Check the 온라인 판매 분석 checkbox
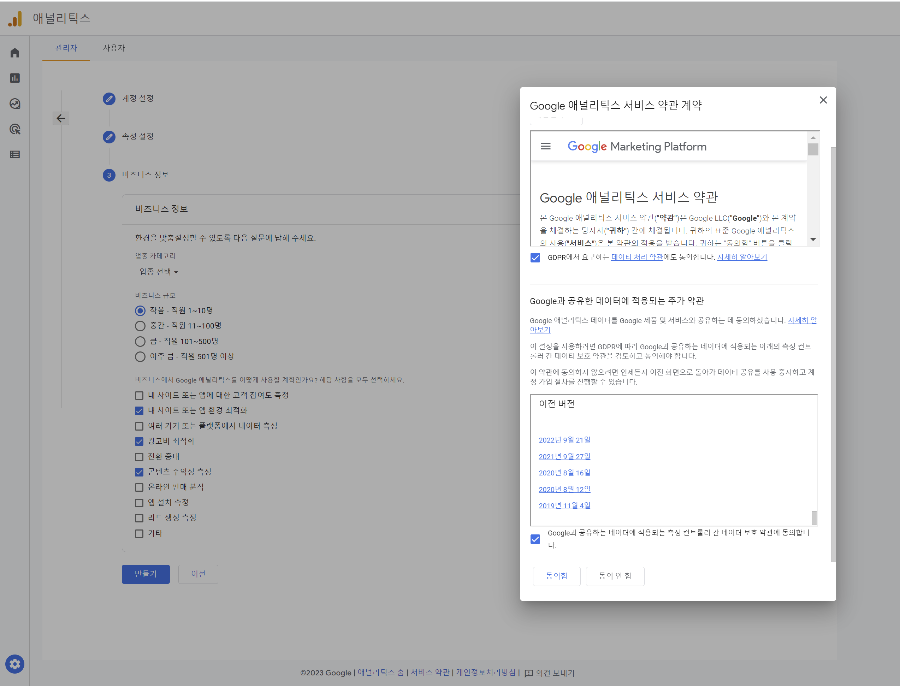 [139, 487]
